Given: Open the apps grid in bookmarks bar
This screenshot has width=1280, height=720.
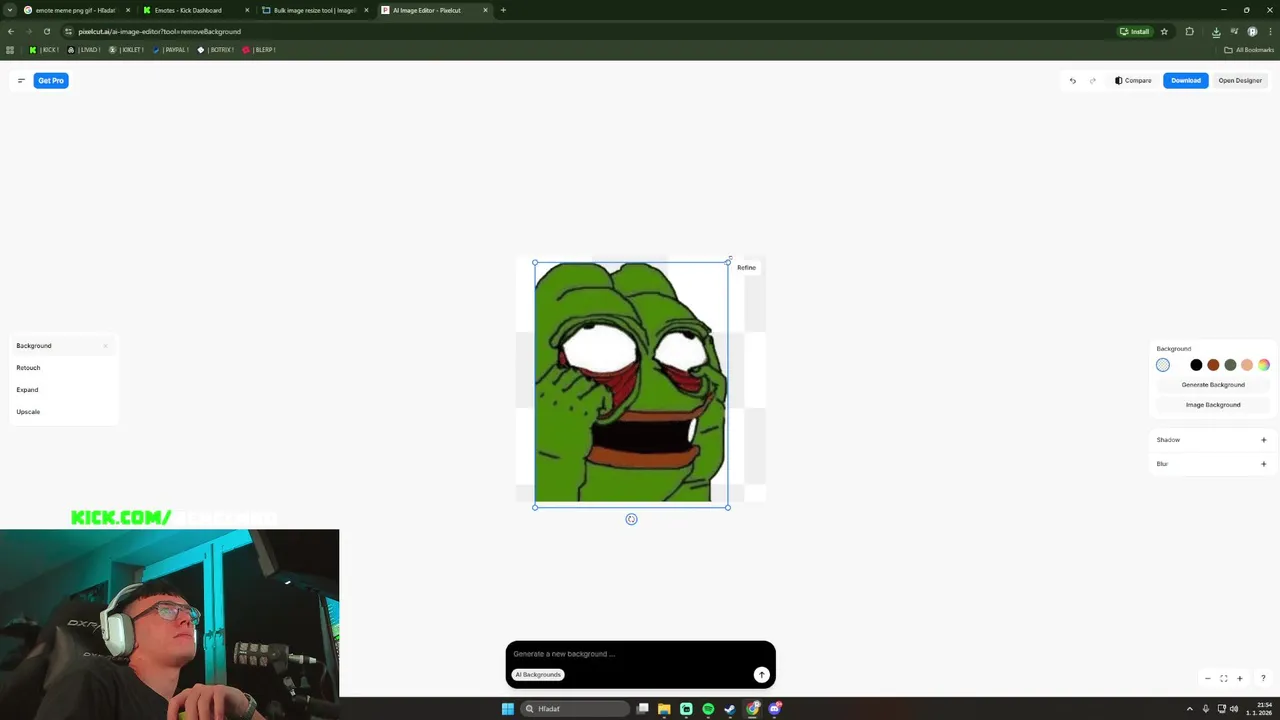Looking at the screenshot, I should click(10, 49).
